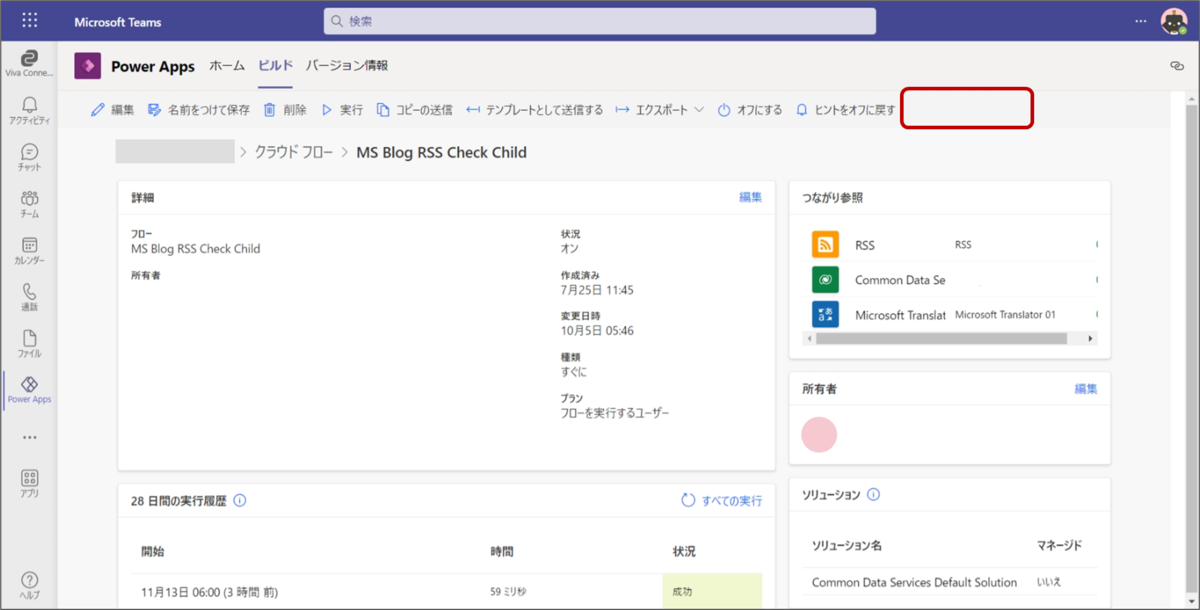Click the search box at top
Viewport: 1200px width, 610px height.
(x=600, y=21)
